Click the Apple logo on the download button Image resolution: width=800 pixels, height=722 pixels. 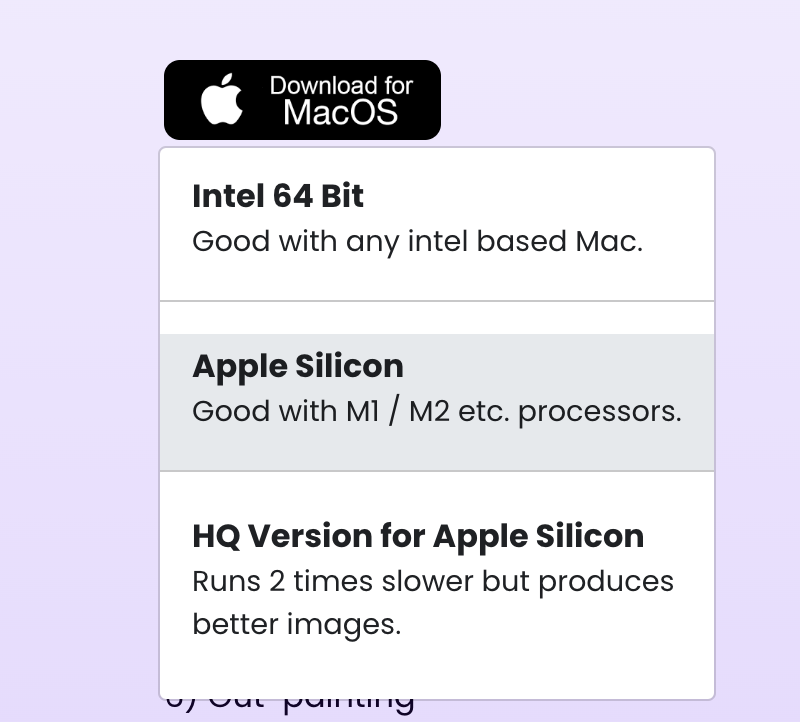click(222, 99)
